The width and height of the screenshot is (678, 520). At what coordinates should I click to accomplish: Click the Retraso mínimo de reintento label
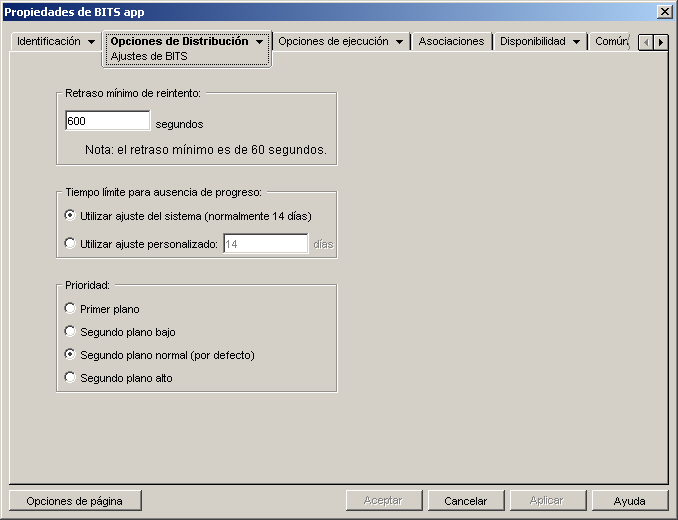(133, 93)
